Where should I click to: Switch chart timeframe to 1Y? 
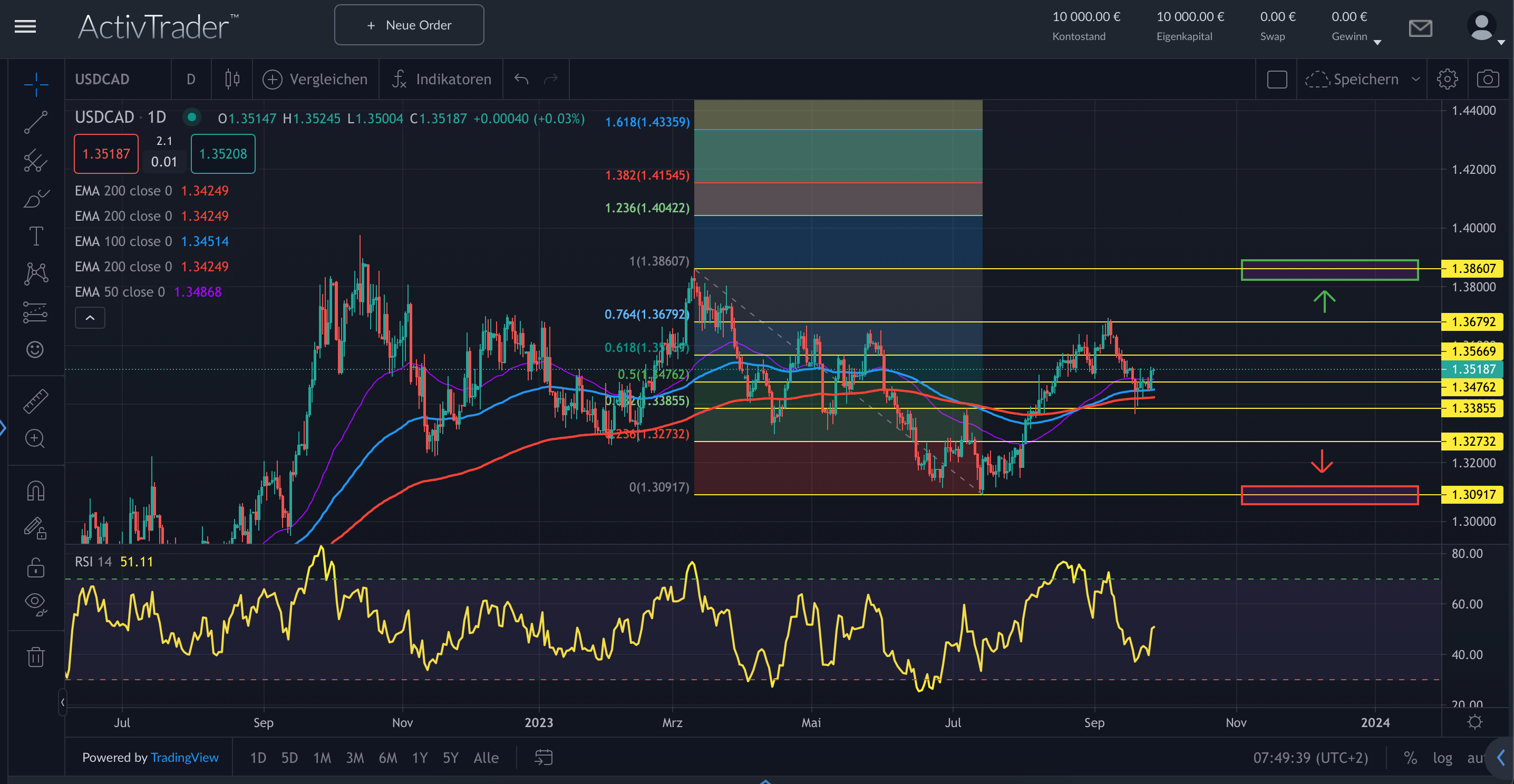420,758
